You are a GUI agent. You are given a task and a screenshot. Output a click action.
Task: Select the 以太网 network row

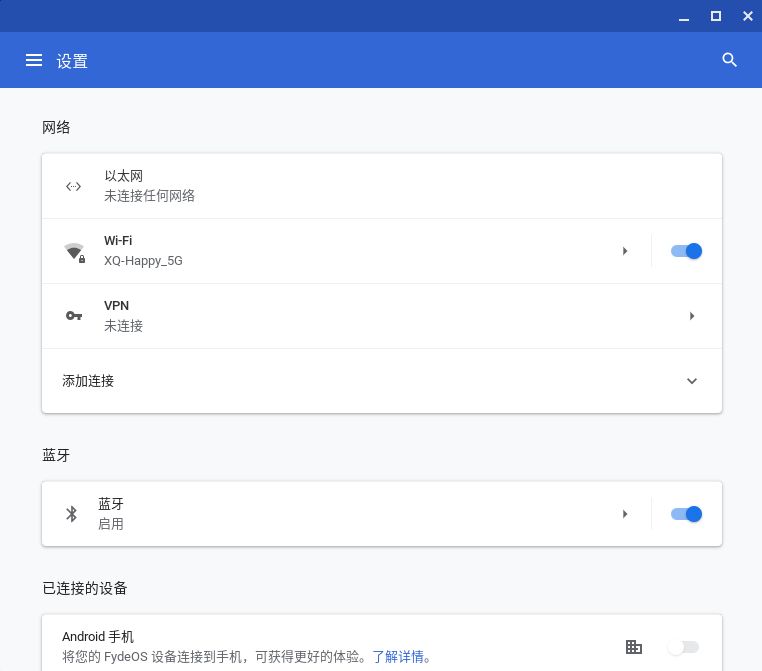(380, 186)
